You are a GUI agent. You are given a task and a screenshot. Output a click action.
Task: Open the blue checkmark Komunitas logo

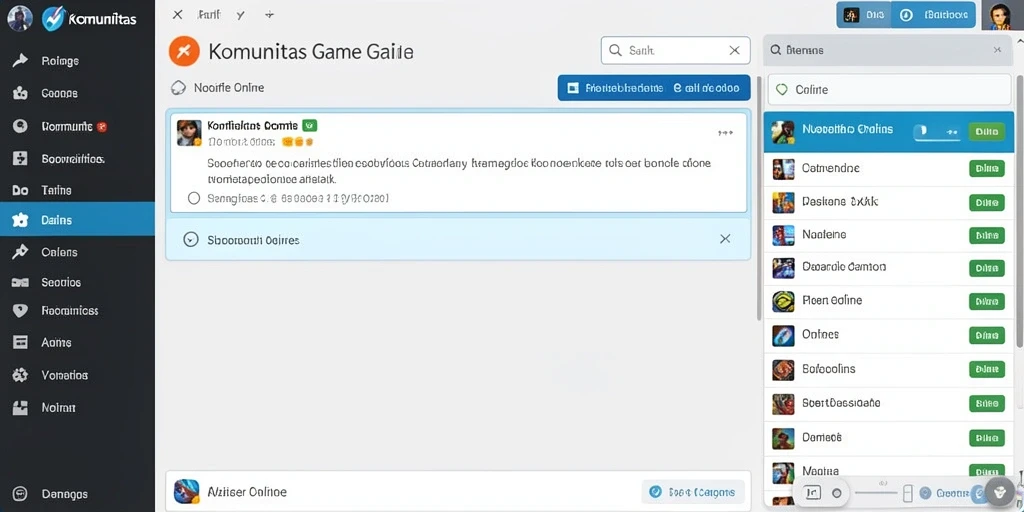(53, 18)
